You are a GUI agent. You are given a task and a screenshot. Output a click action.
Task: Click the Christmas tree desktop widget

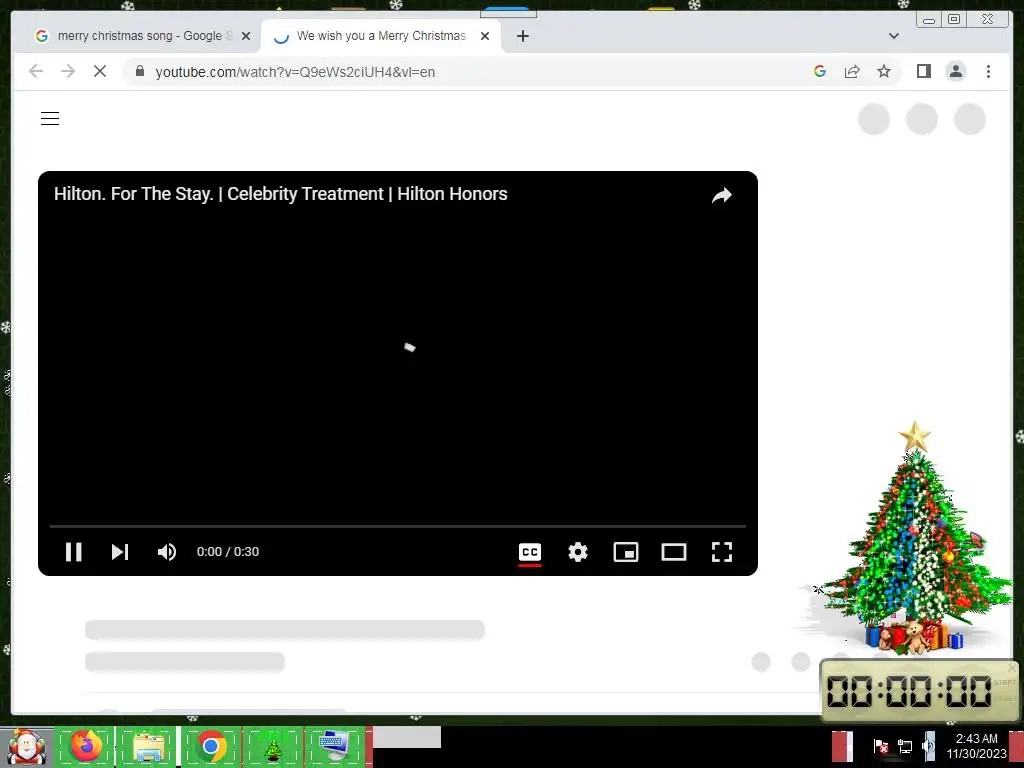[x=914, y=539]
